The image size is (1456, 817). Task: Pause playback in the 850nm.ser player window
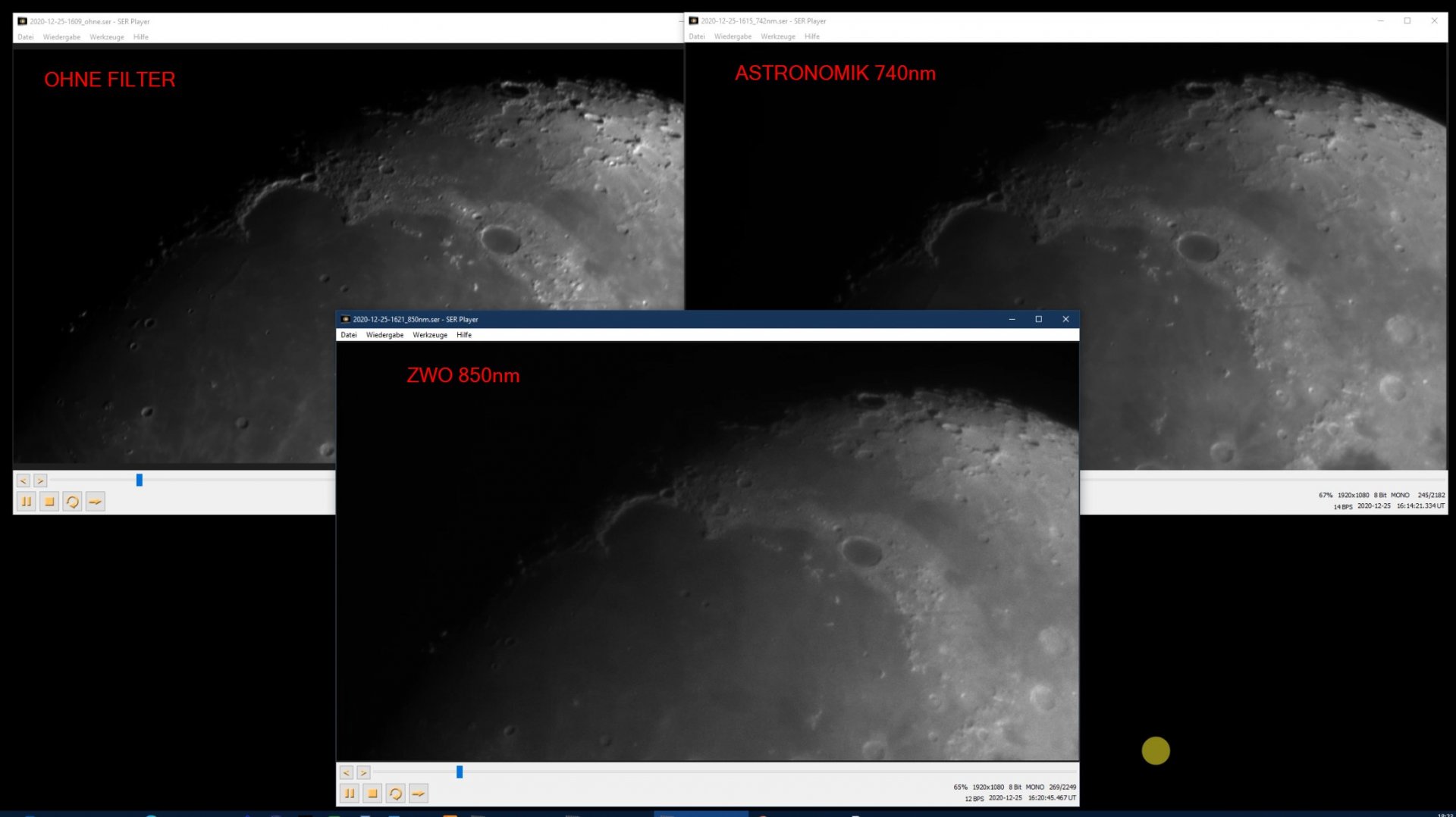point(350,794)
